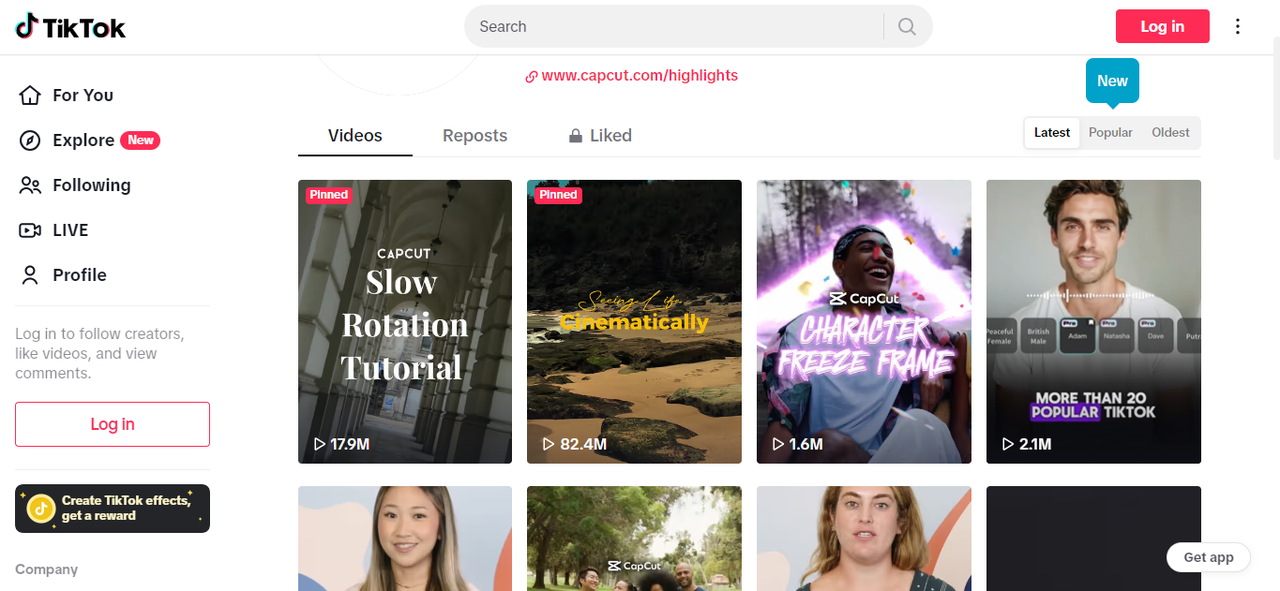Click the 82.4M view count

584,444
